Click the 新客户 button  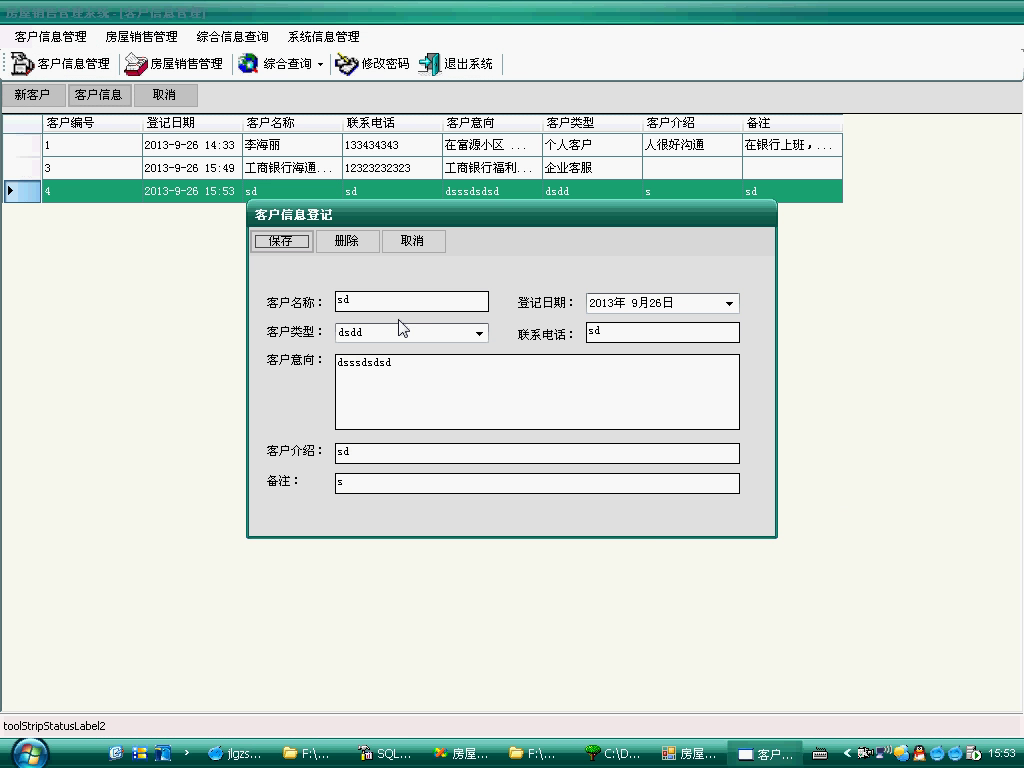point(33,95)
